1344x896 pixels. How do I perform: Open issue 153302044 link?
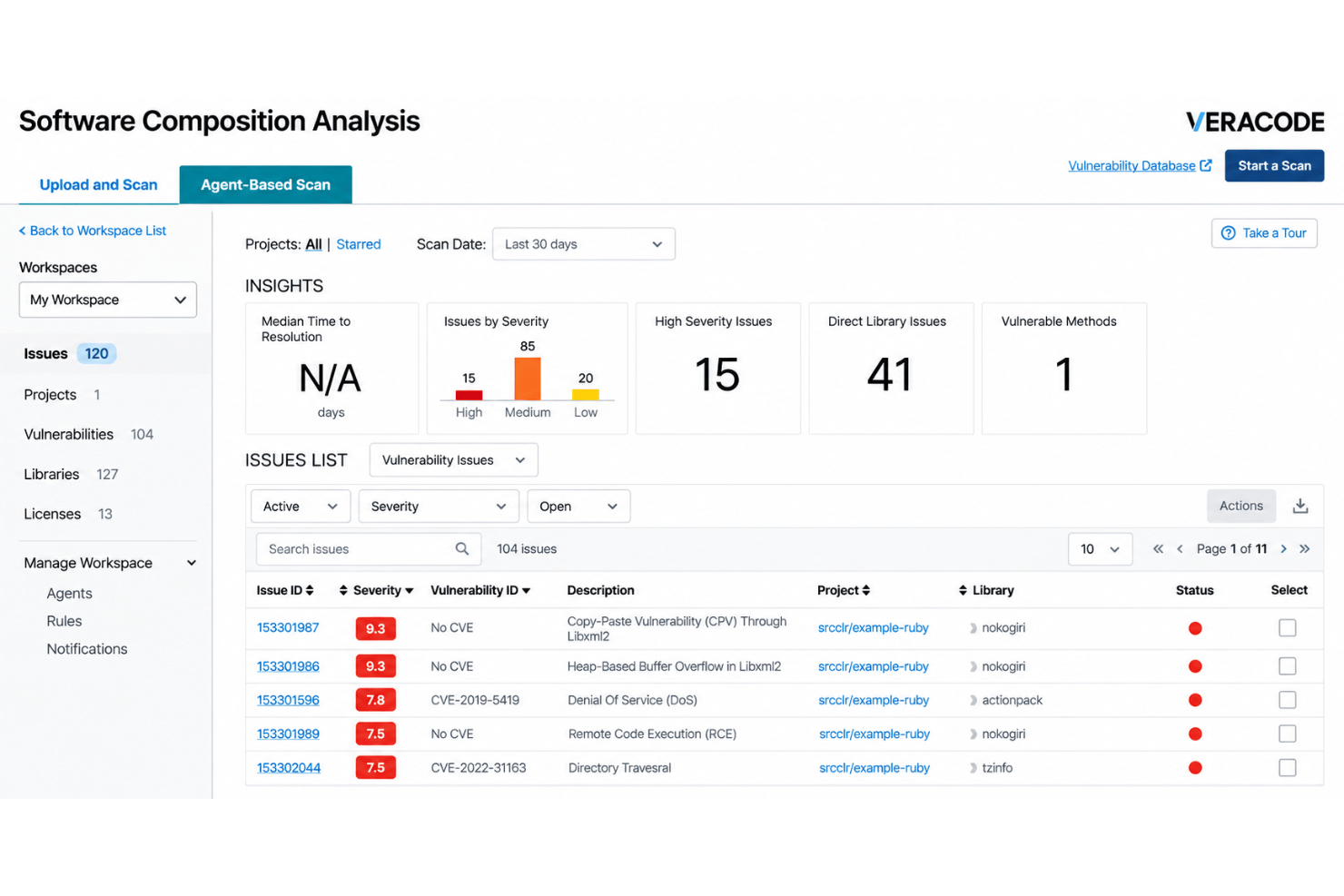[289, 768]
